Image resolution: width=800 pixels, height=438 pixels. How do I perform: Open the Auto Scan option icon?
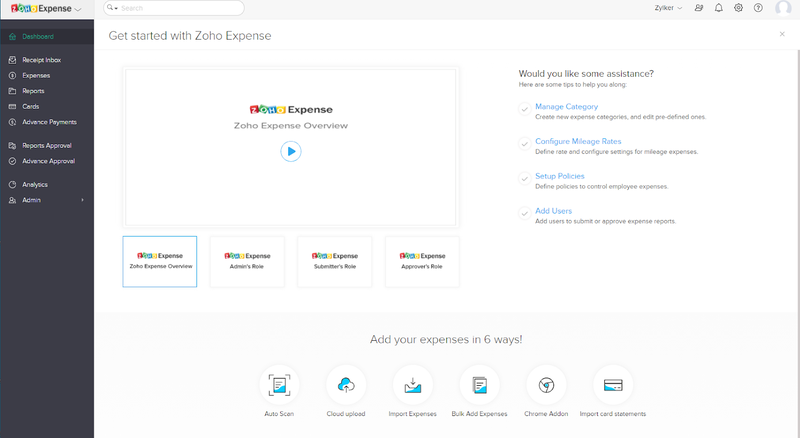pos(279,385)
